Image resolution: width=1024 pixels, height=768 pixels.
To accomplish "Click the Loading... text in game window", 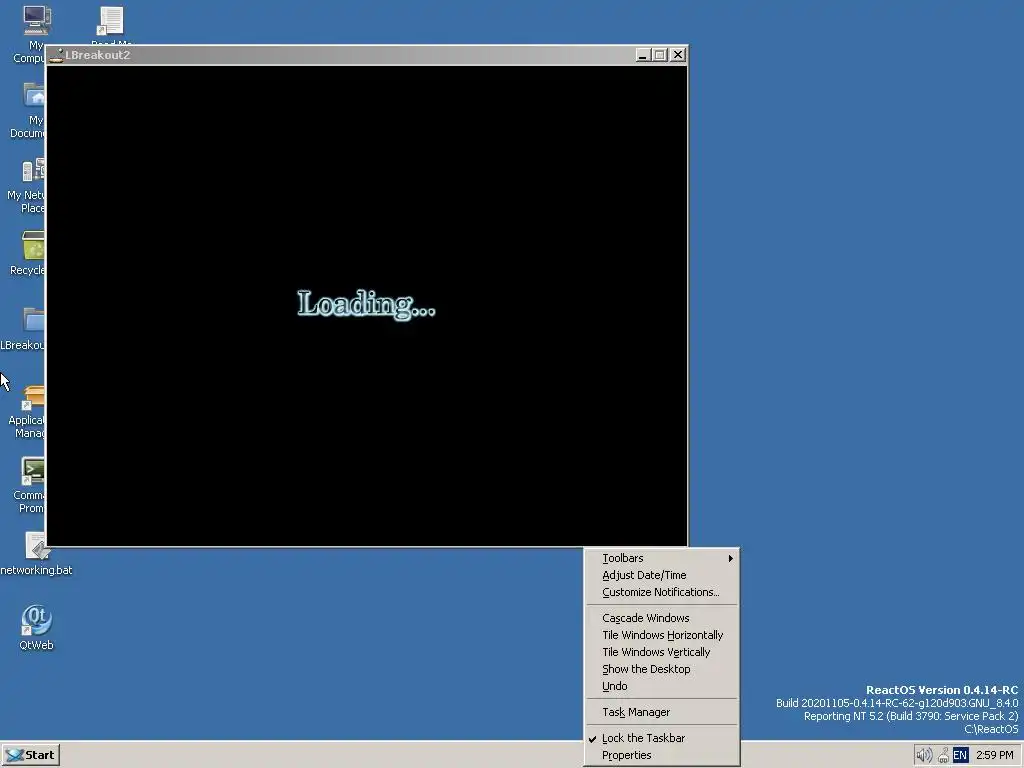I will (x=366, y=304).
